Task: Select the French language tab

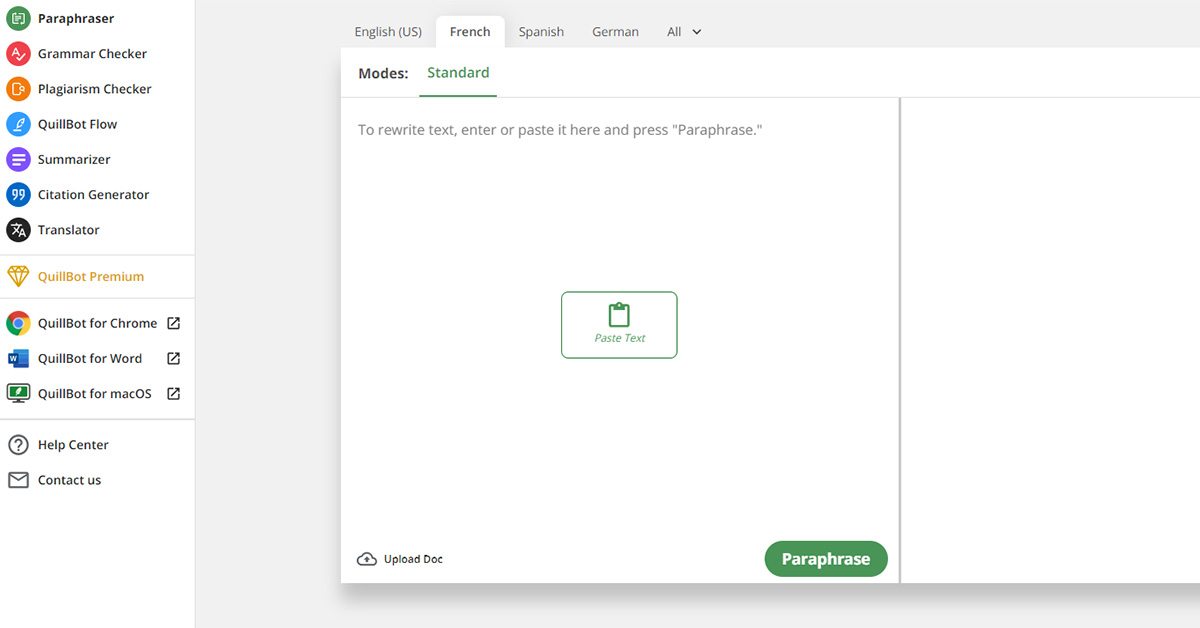Action: [470, 32]
